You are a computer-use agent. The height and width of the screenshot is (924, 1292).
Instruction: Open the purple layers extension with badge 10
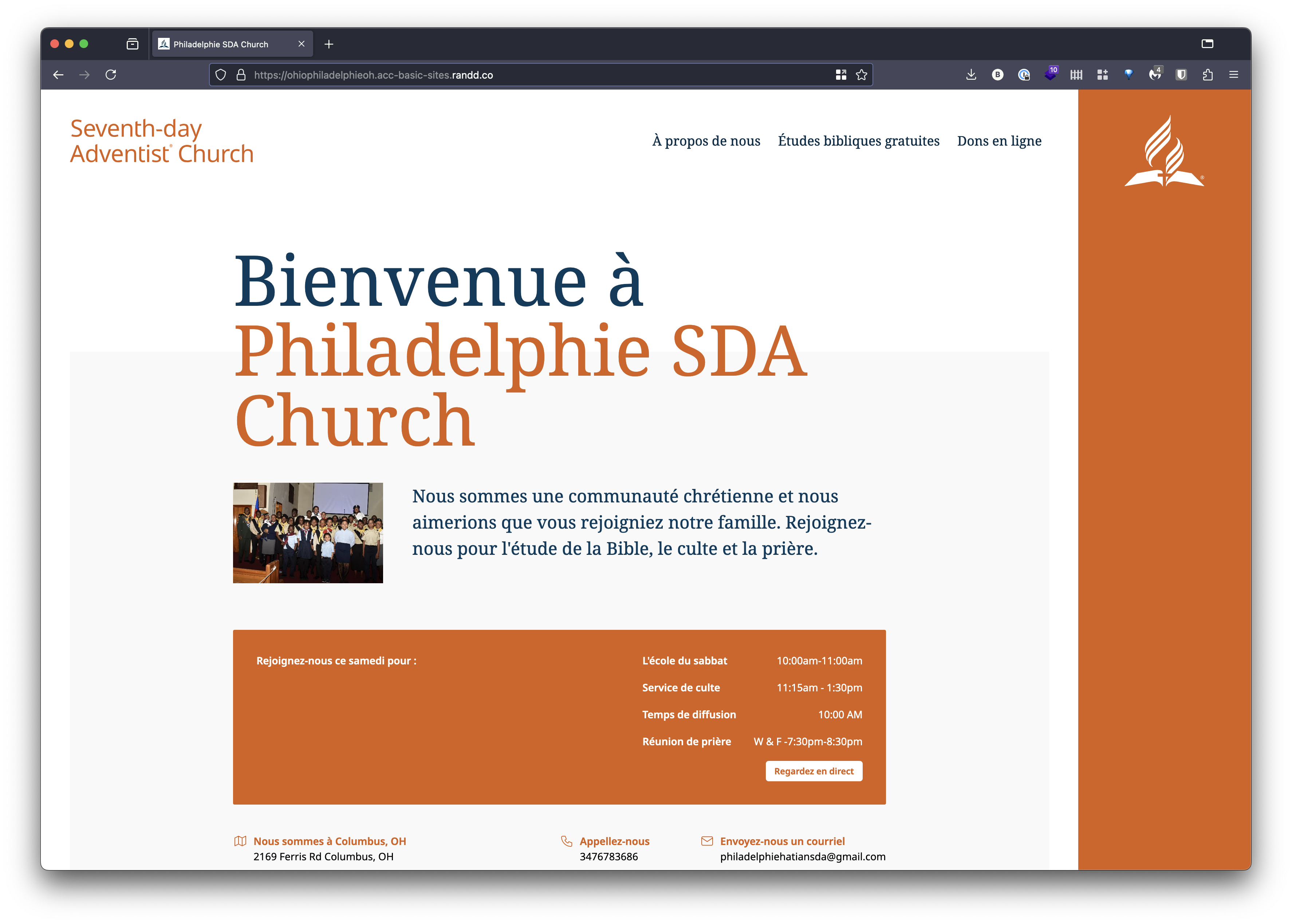click(x=1051, y=74)
